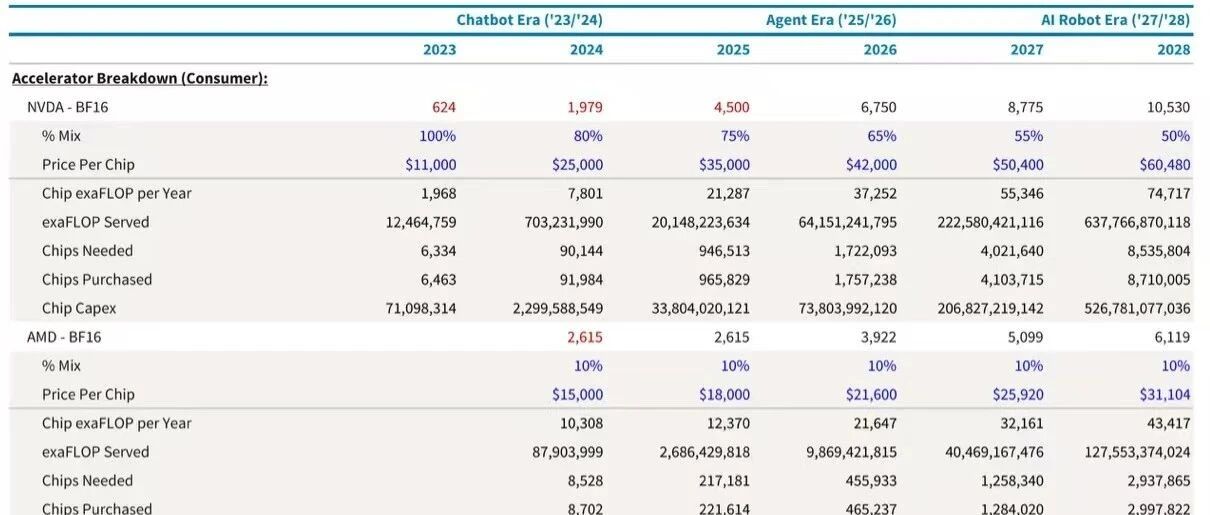The image size is (1210, 515).
Task: Select AMD Chip exaFLOP per Year 10,308
Action: point(580,423)
